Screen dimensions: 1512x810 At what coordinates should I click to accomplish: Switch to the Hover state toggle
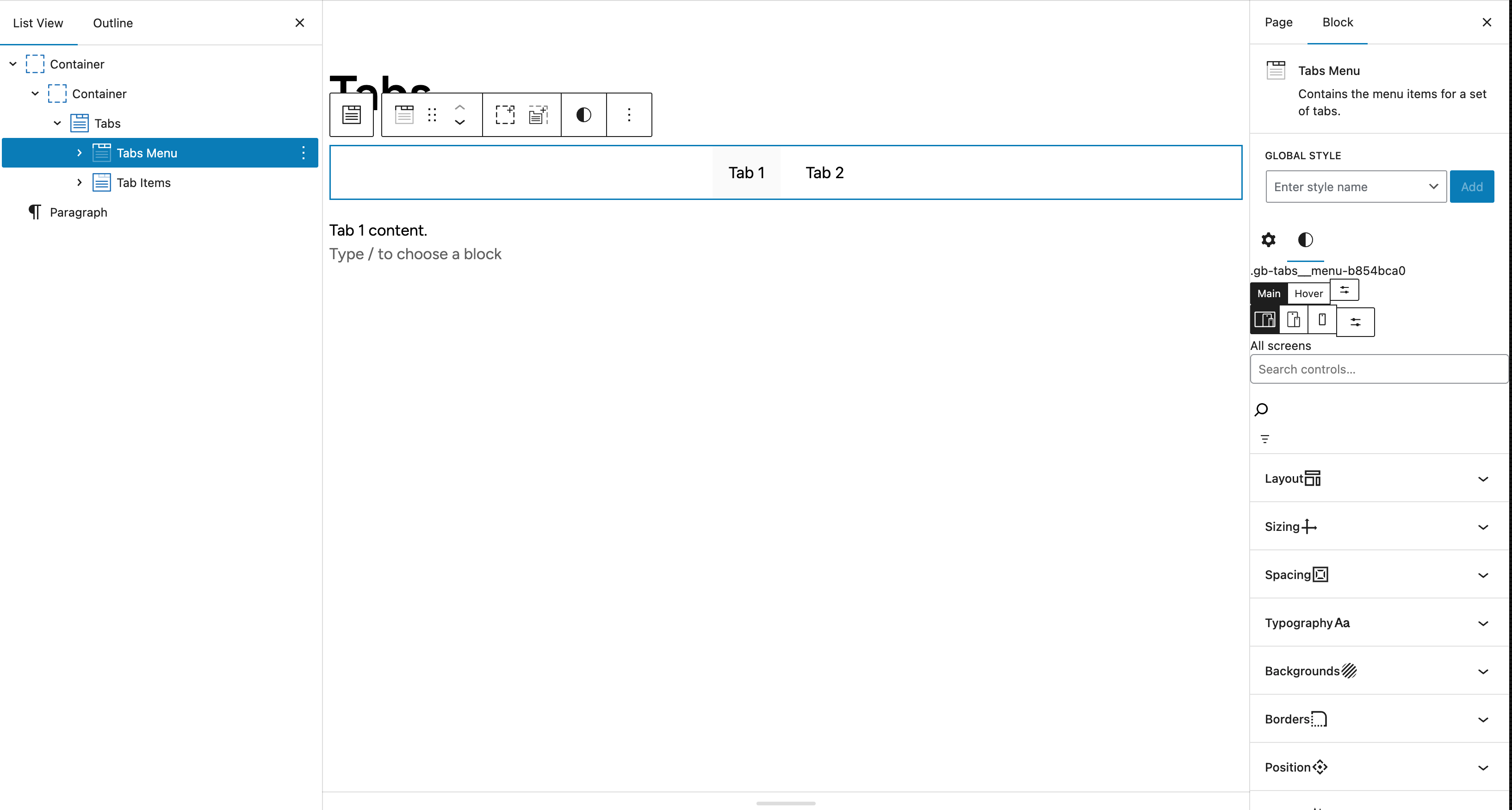1308,293
